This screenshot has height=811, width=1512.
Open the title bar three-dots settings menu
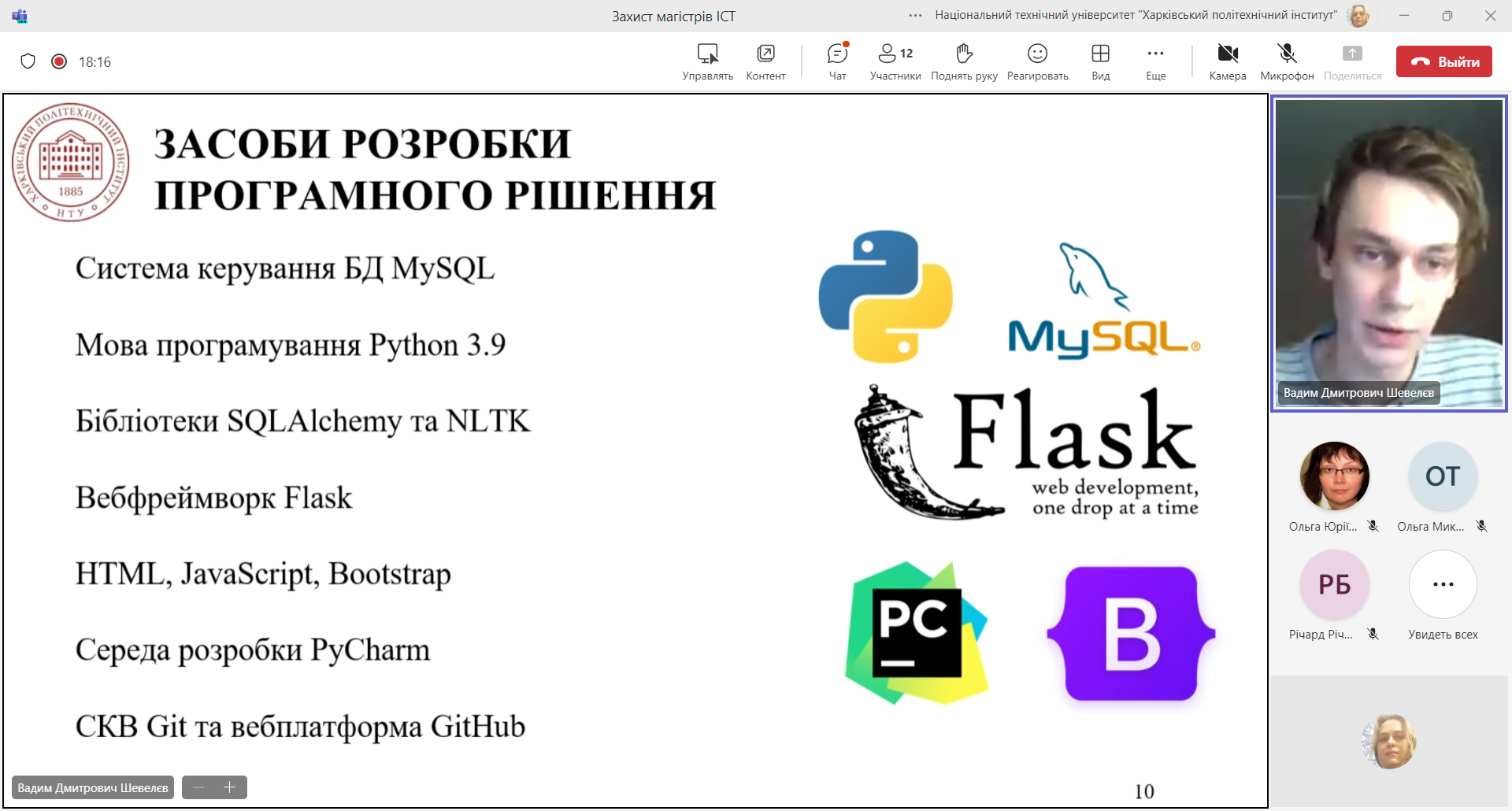[x=915, y=15]
